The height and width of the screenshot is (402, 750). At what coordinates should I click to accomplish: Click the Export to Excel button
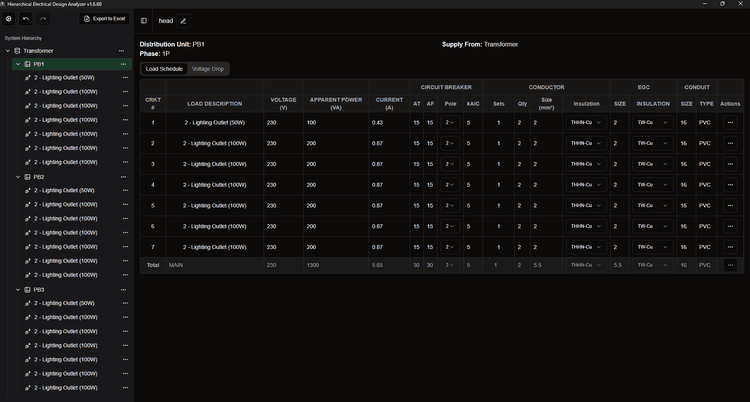[104, 18]
